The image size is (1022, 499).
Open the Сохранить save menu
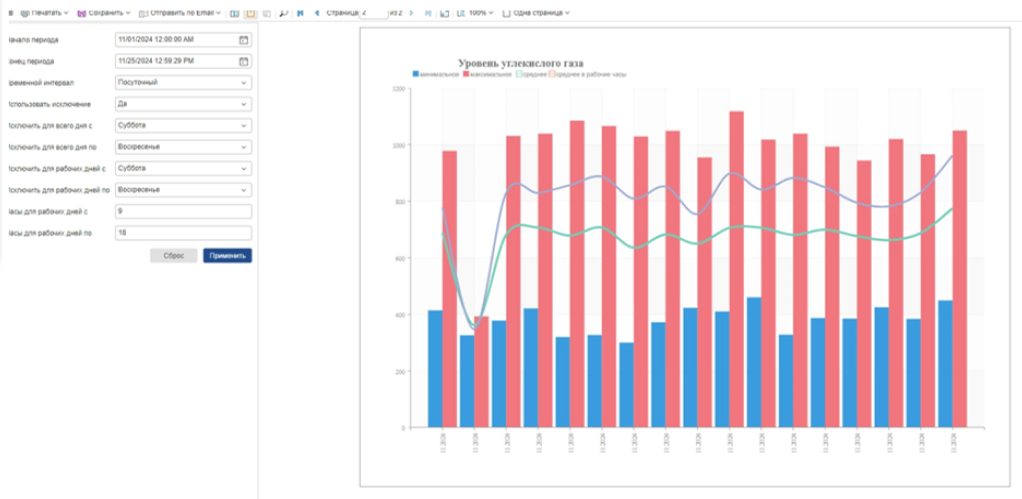pyautogui.click(x=104, y=13)
